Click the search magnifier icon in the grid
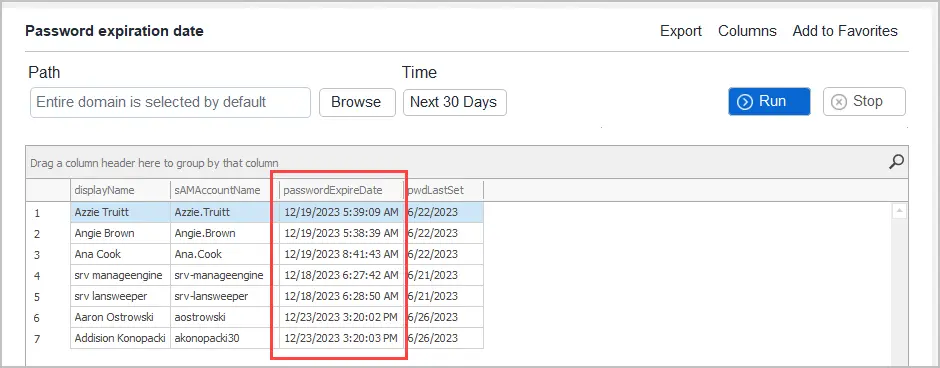Screen dimensions: 940x368 coord(896,161)
